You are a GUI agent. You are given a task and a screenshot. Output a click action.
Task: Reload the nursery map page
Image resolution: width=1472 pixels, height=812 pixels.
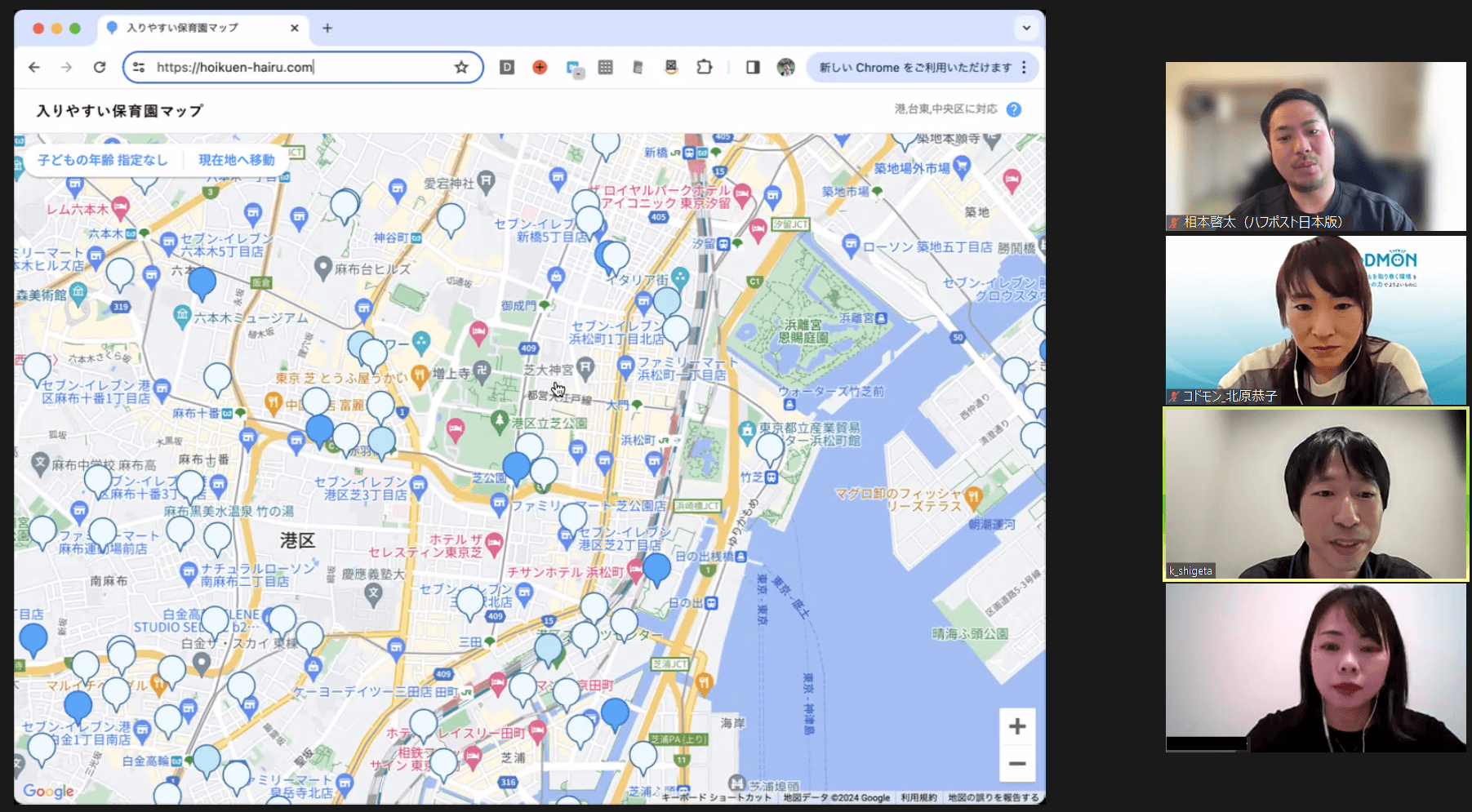click(x=100, y=68)
